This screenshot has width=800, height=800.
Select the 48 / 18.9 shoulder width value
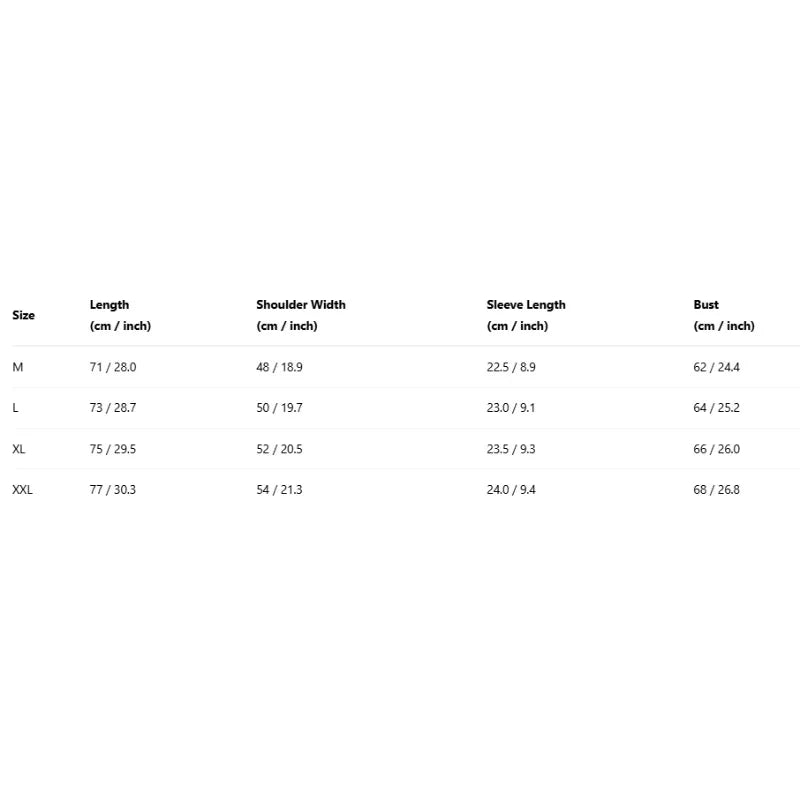tap(279, 367)
